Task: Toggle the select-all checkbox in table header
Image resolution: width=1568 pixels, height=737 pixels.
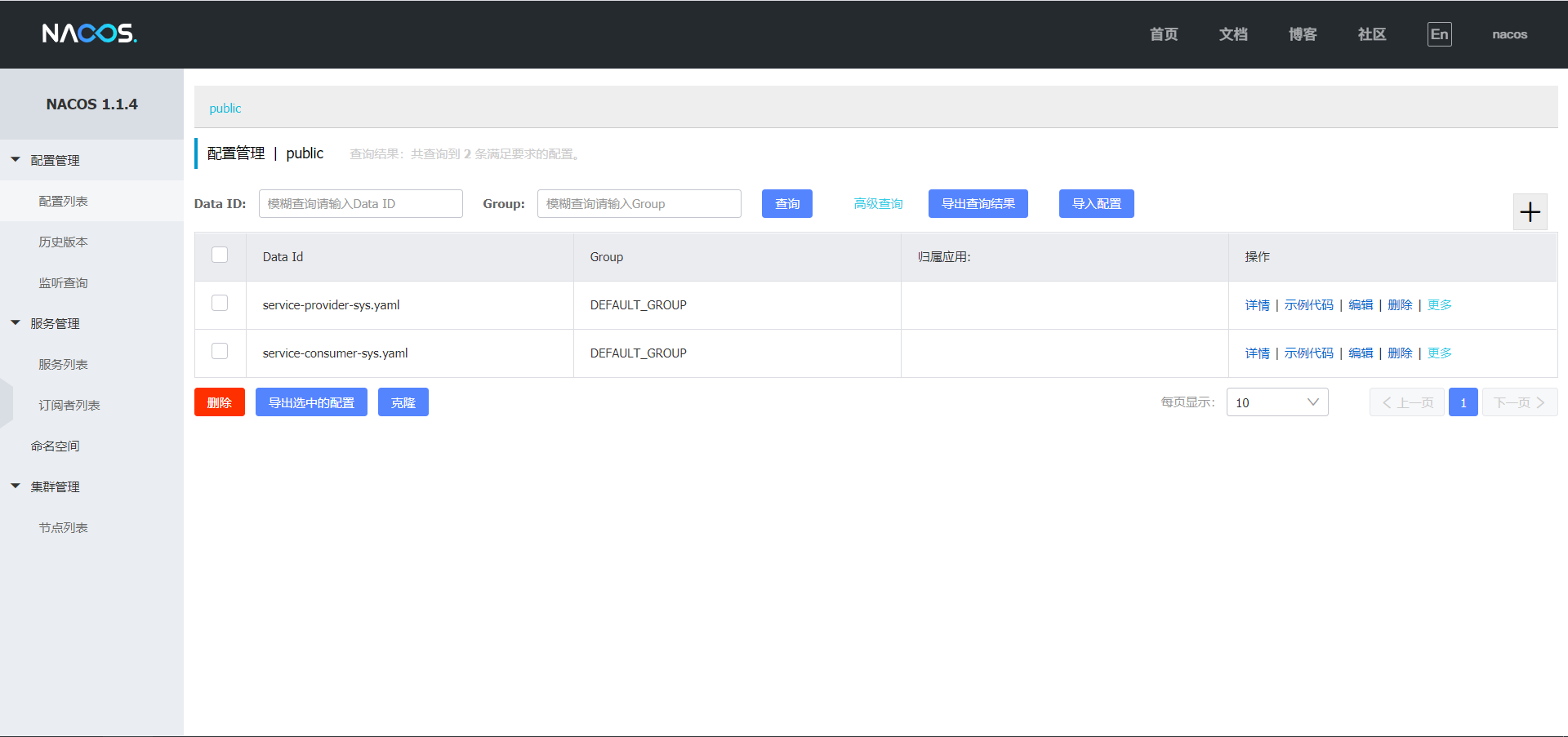Action: click(x=220, y=255)
